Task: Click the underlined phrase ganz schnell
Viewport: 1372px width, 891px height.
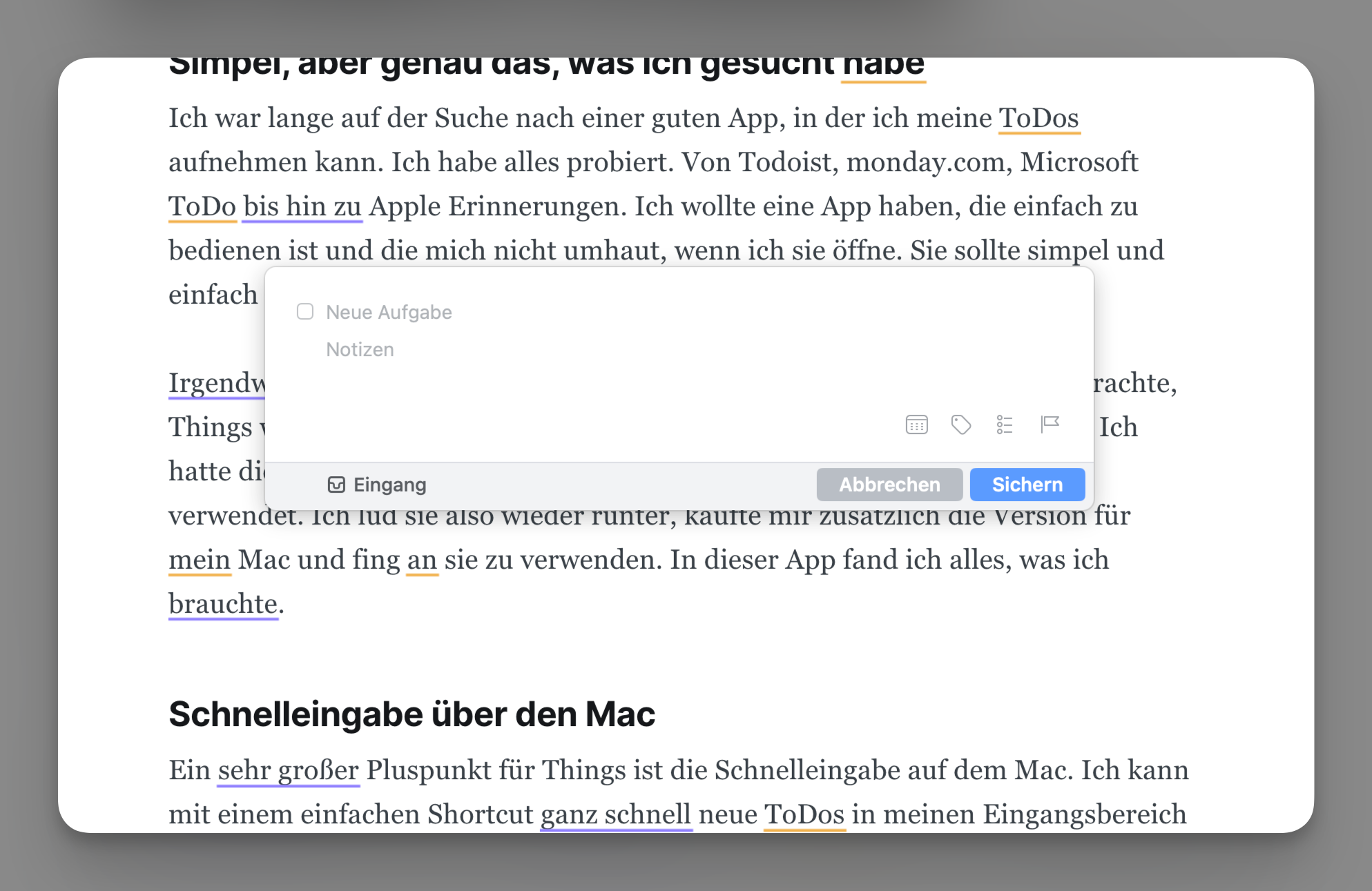Action: [615, 814]
